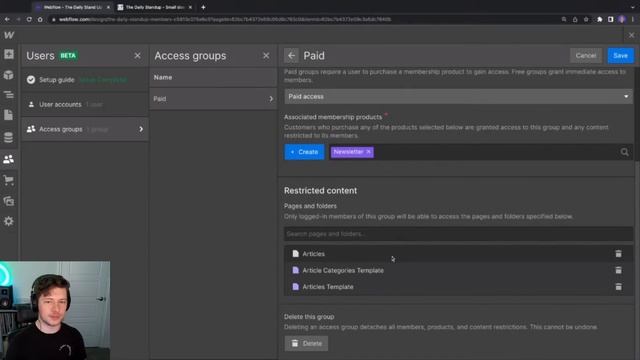Click Create membership product button
Viewport: 640px width, 360px height.
304,152
